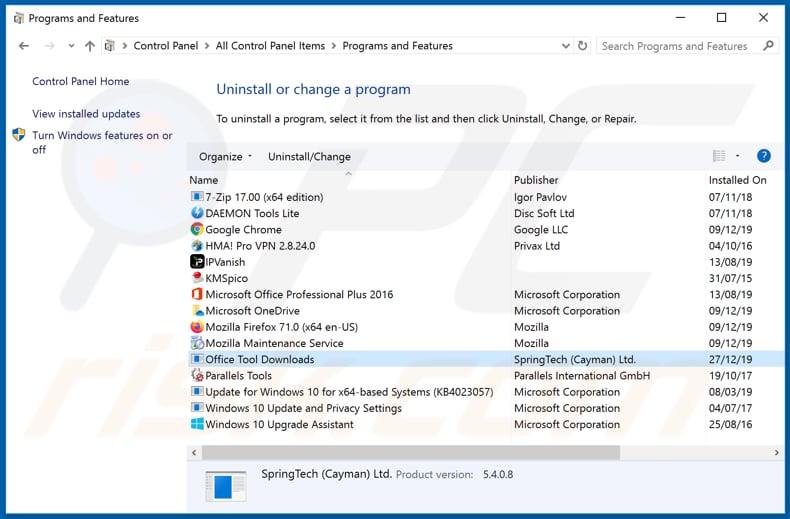Click publisher Igor Pavlov cell
This screenshot has height=519, width=790.
tap(540, 197)
